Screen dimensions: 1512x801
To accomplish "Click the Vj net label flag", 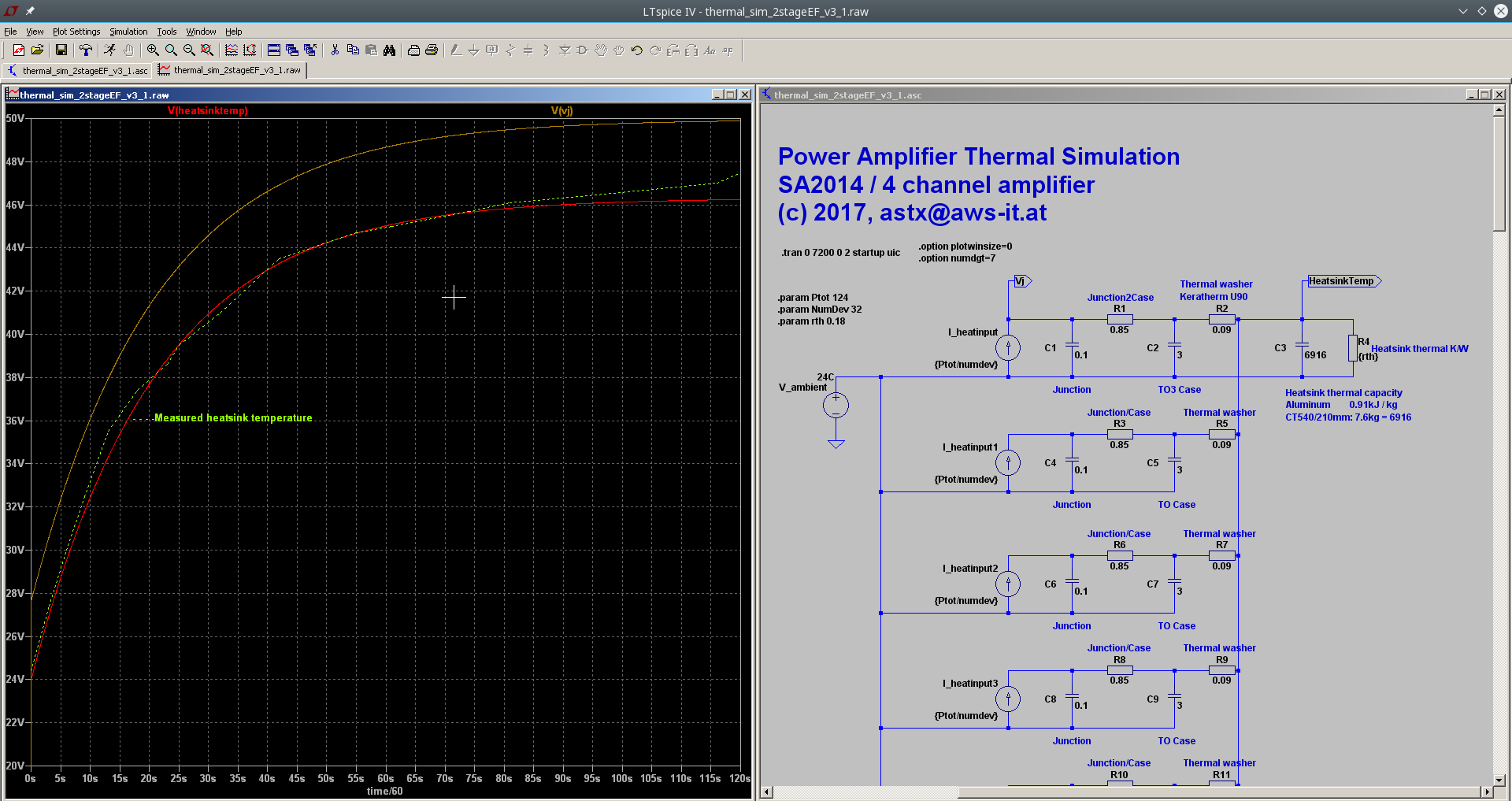I will tap(1021, 281).
